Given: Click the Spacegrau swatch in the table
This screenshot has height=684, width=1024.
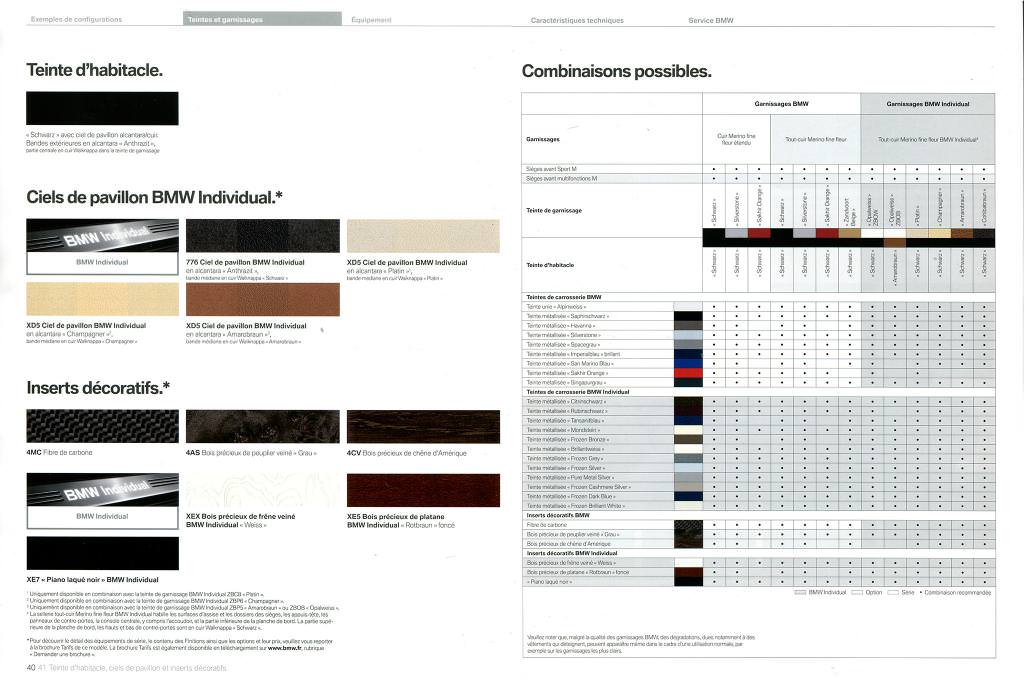Looking at the screenshot, I should click(x=688, y=344).
